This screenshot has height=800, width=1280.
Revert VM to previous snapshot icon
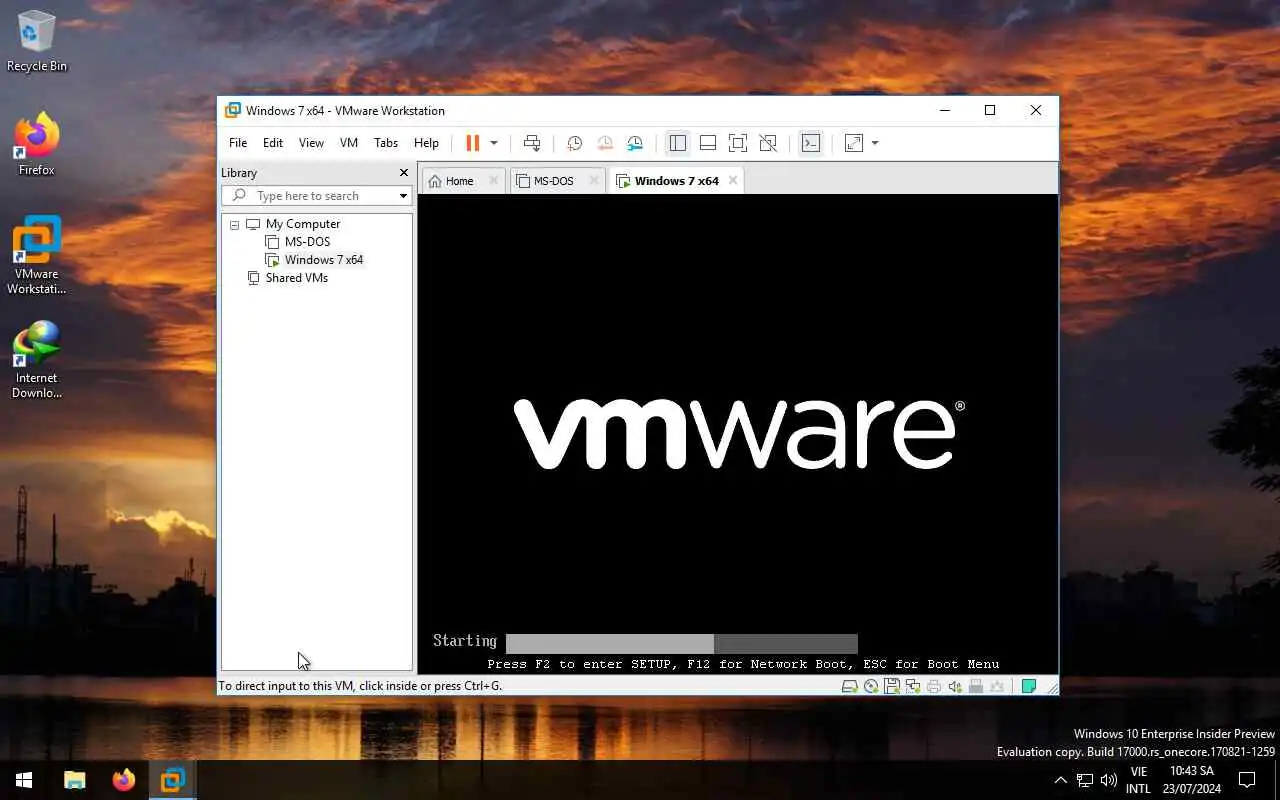[604, 143]
